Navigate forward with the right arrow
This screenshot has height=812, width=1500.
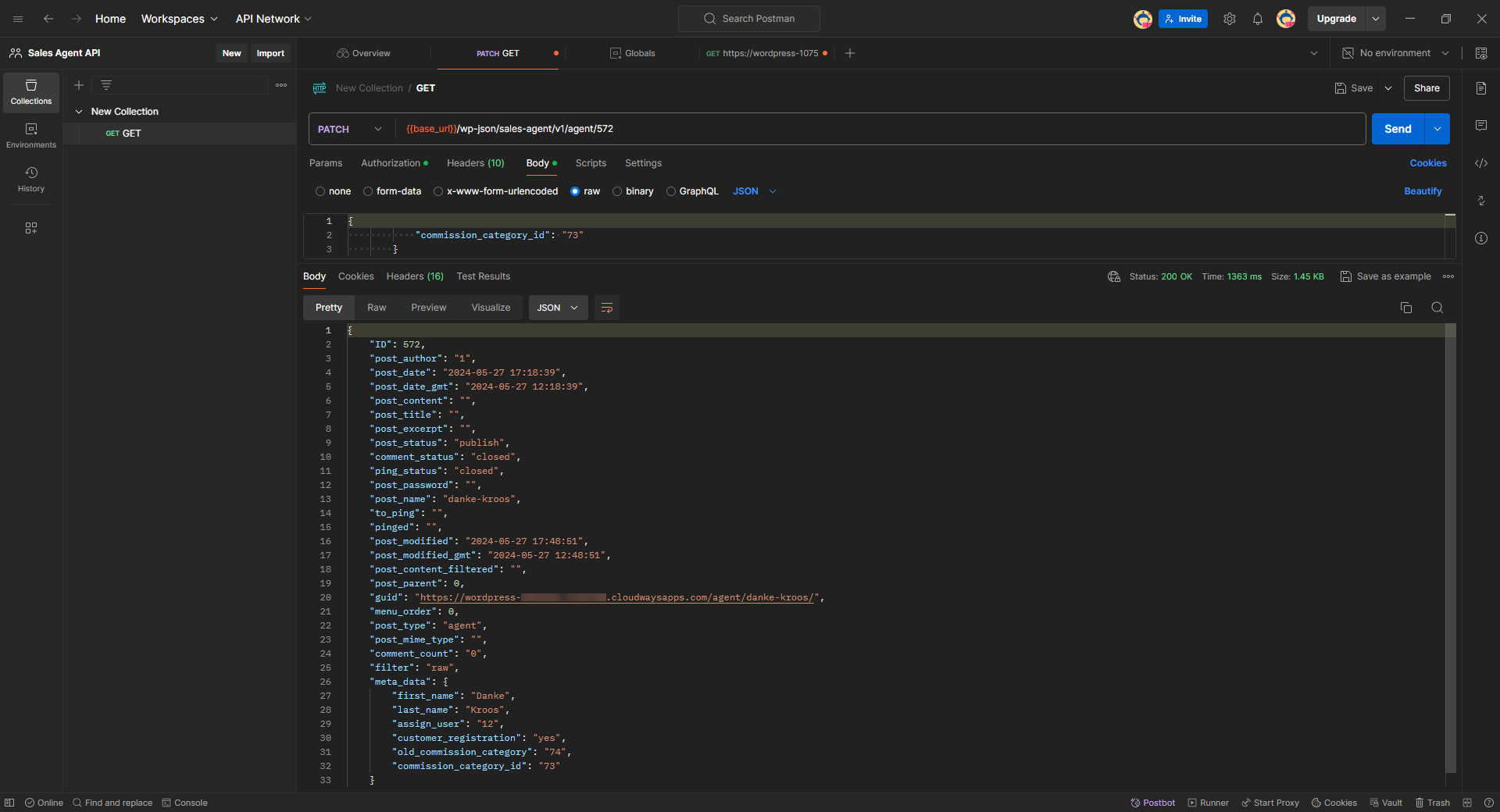point(77,19)
